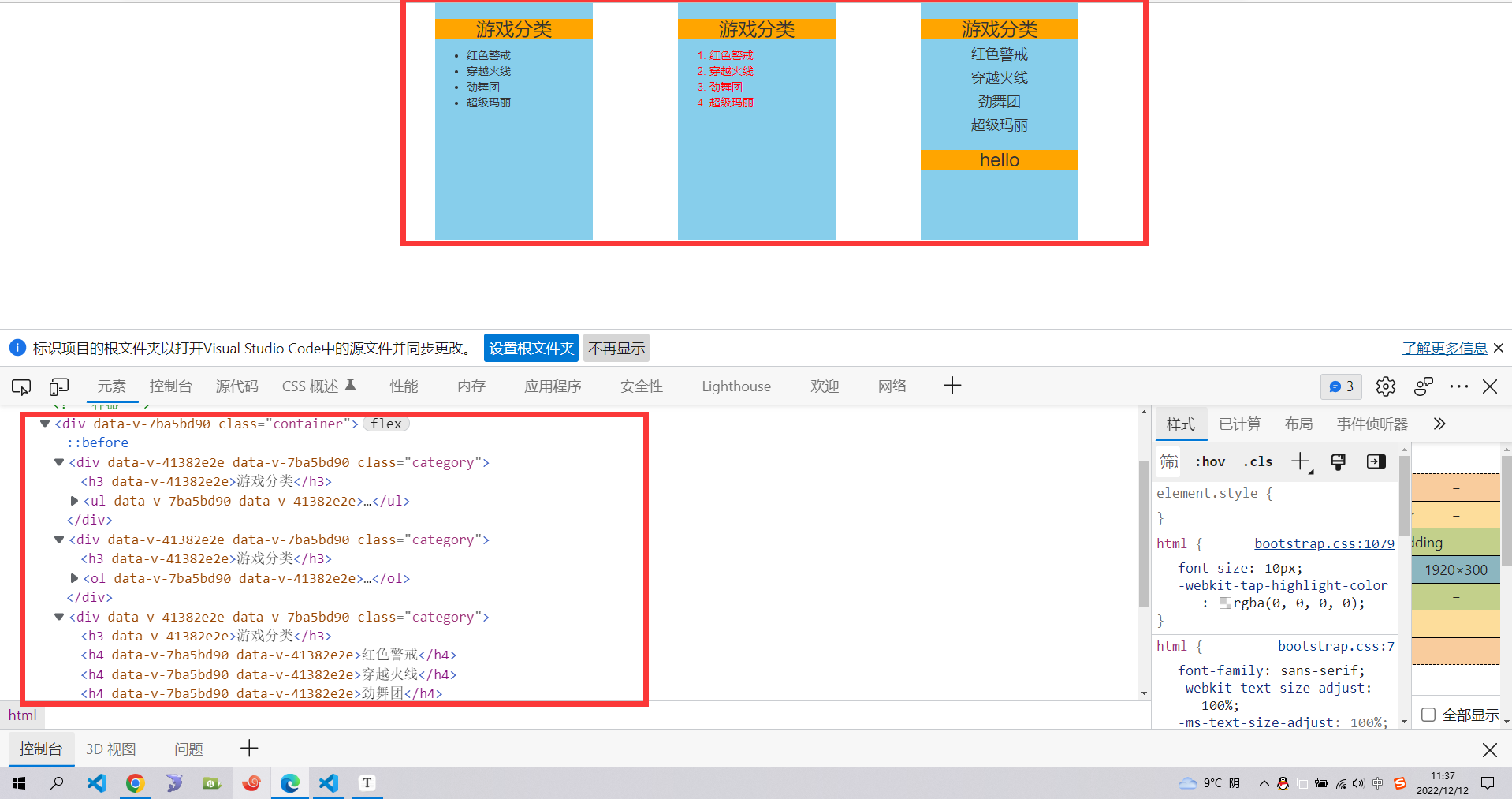The width and height of the screenshot is (1512, 799).
Task: Open the 性能 tab
Action: pos(404,386)
